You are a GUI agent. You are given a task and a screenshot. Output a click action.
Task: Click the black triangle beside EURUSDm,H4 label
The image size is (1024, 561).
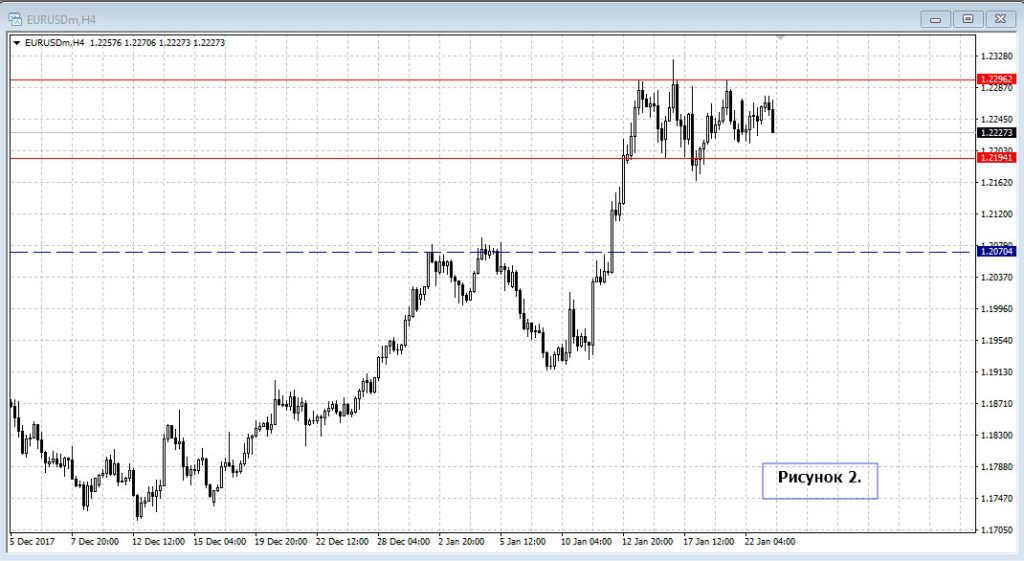click(x=16, y=42)
